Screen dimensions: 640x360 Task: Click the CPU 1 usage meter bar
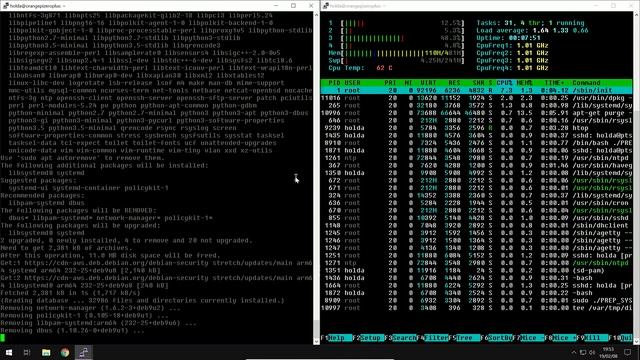(402, 23)
